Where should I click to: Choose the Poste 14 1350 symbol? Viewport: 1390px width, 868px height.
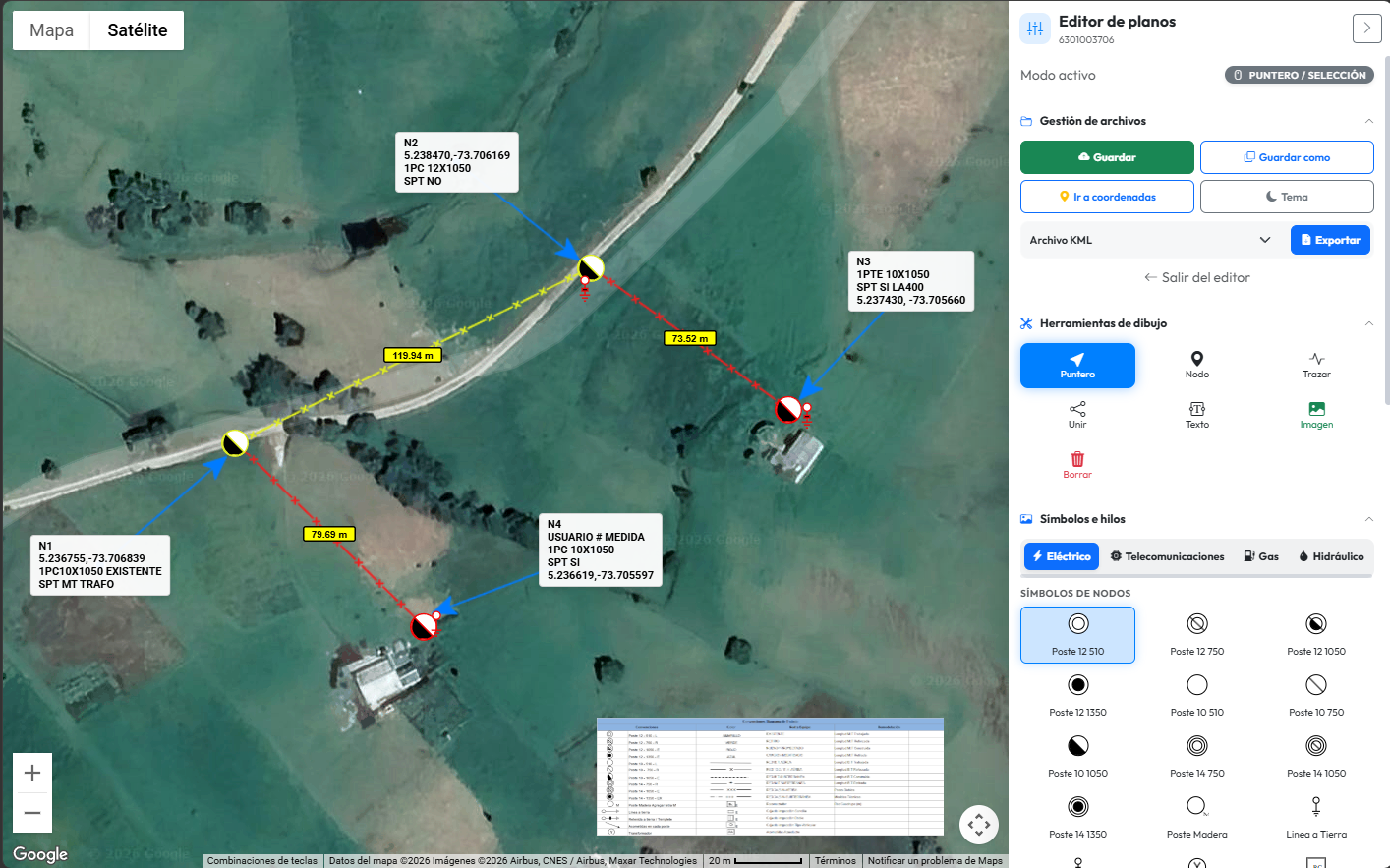[x=1077, y=818]
